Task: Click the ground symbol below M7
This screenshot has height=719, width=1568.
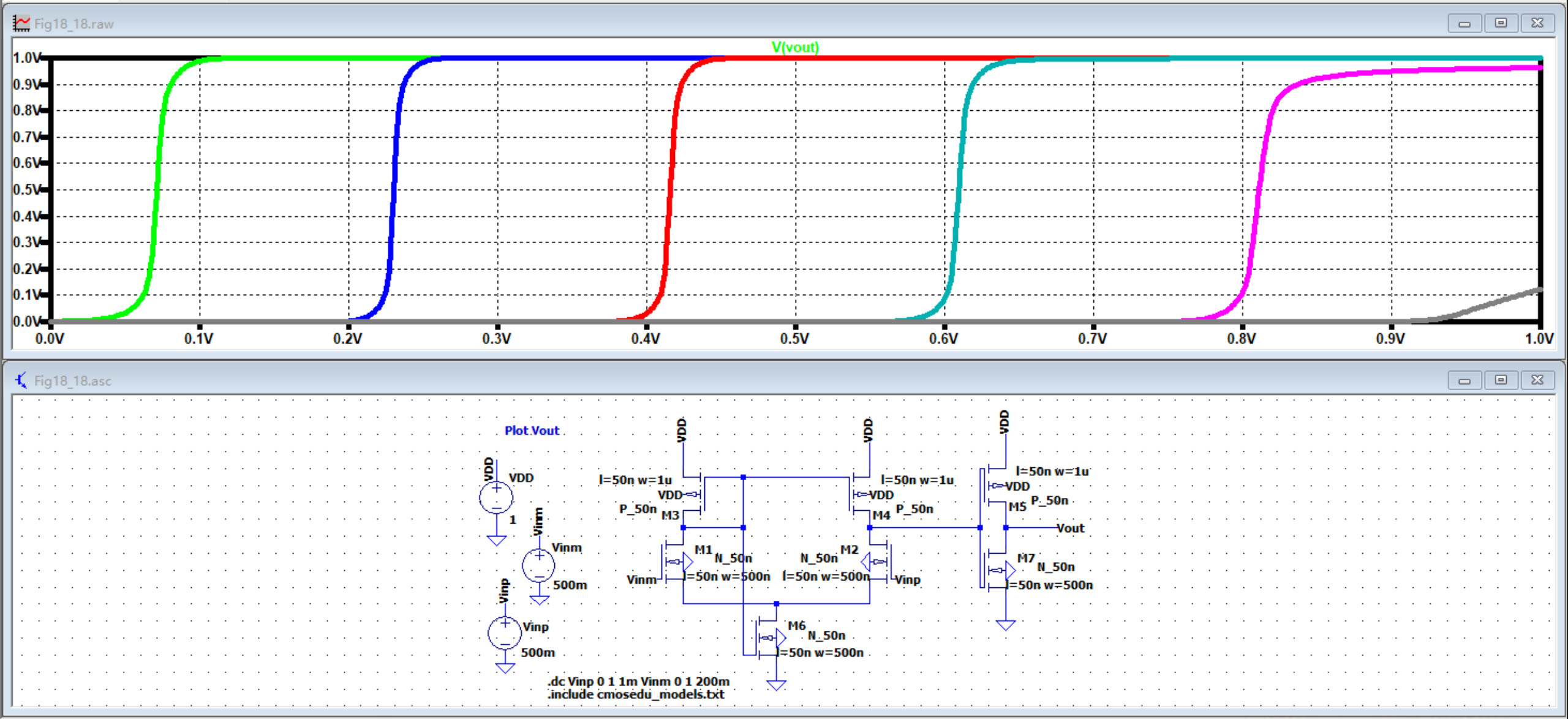Action: (x=1005, y=625)
